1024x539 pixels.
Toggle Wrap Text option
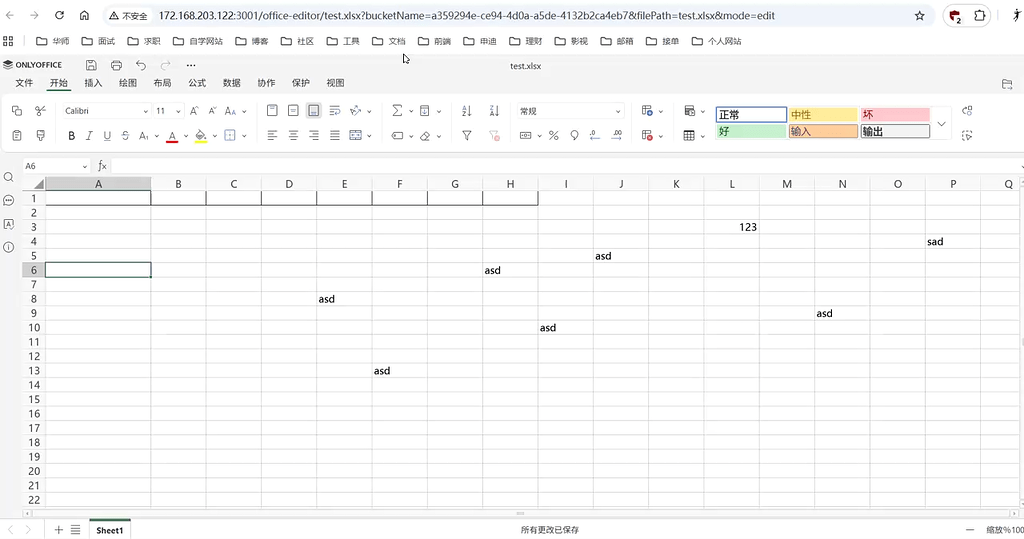[x=335, y=111]
